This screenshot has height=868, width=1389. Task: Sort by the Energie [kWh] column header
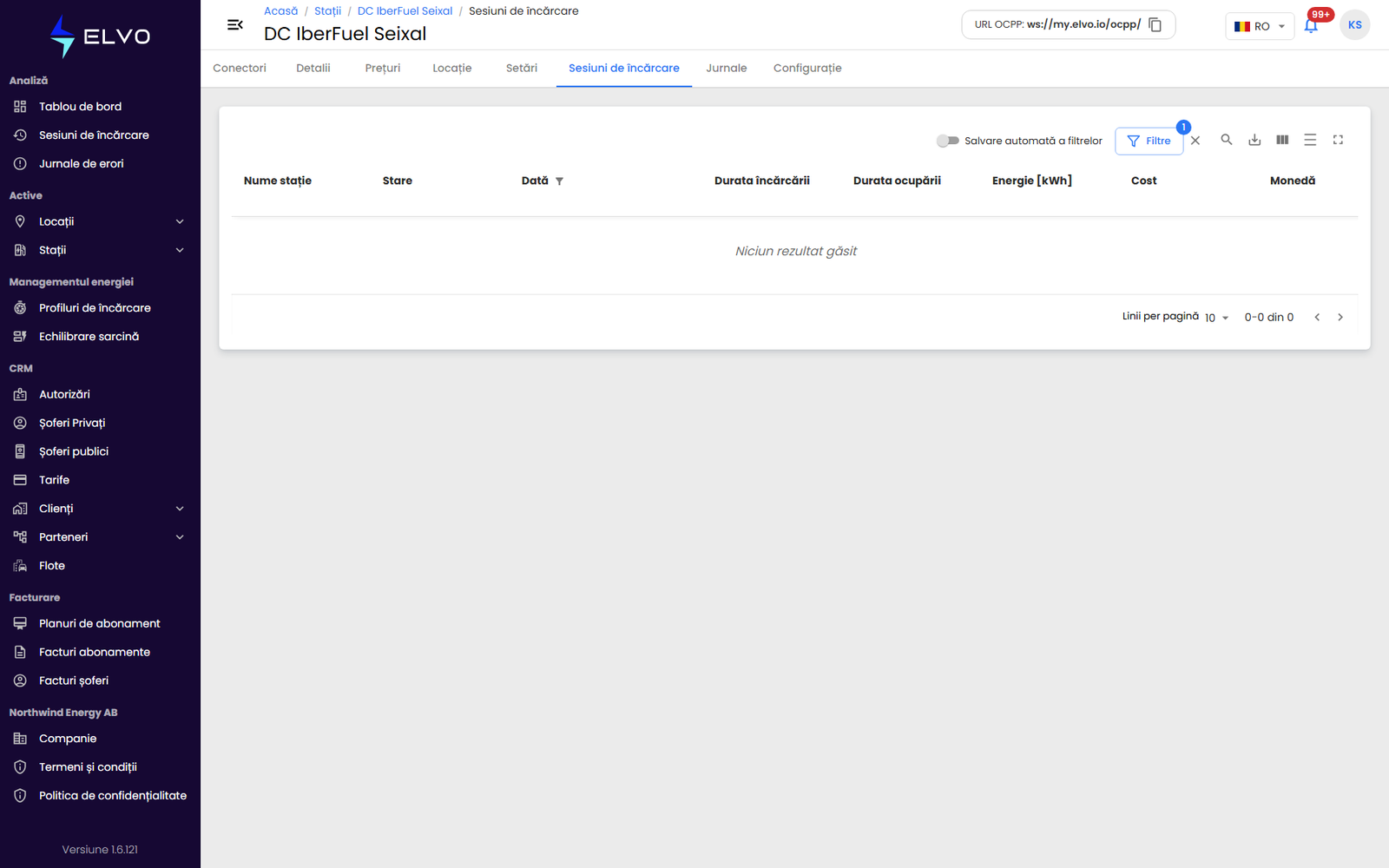1032,181
